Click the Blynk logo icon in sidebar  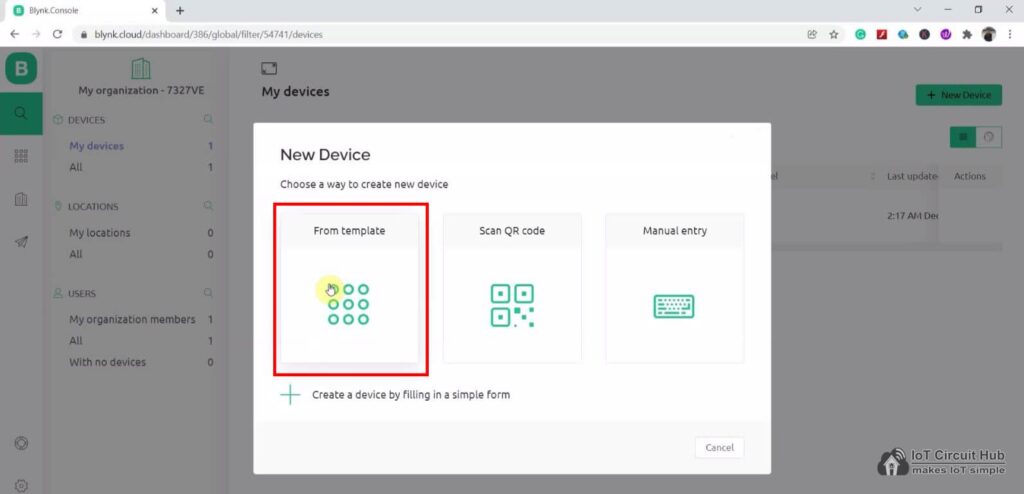(21, 68)
